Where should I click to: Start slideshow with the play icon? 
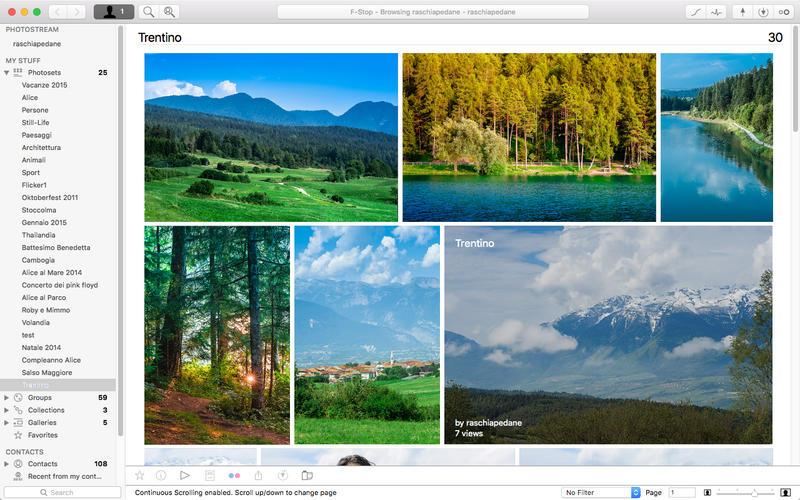point(185,475)
